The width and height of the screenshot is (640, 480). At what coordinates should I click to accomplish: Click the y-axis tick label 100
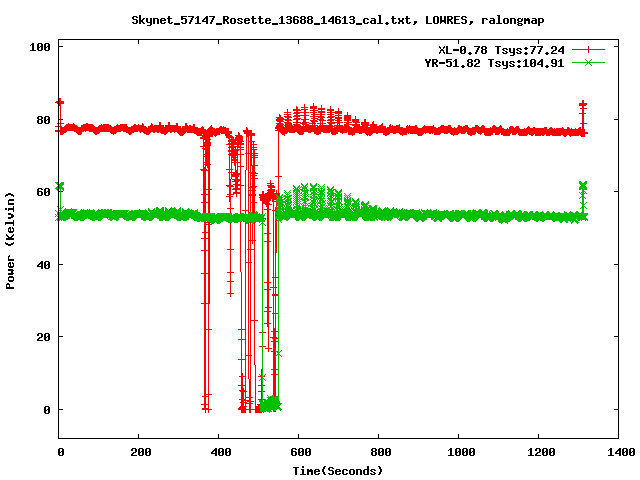click(40, 47)
